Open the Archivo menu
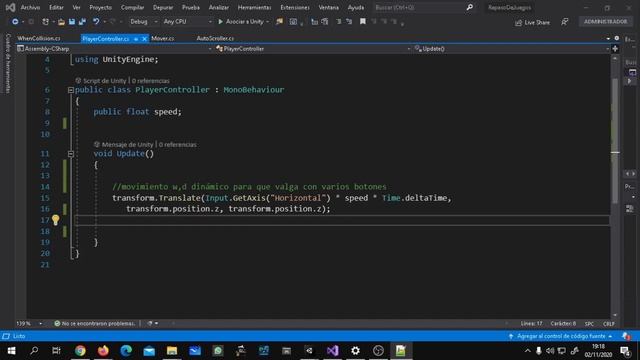Image resolution: width=640 pixels, height=360 pixels. coord(30,7)
